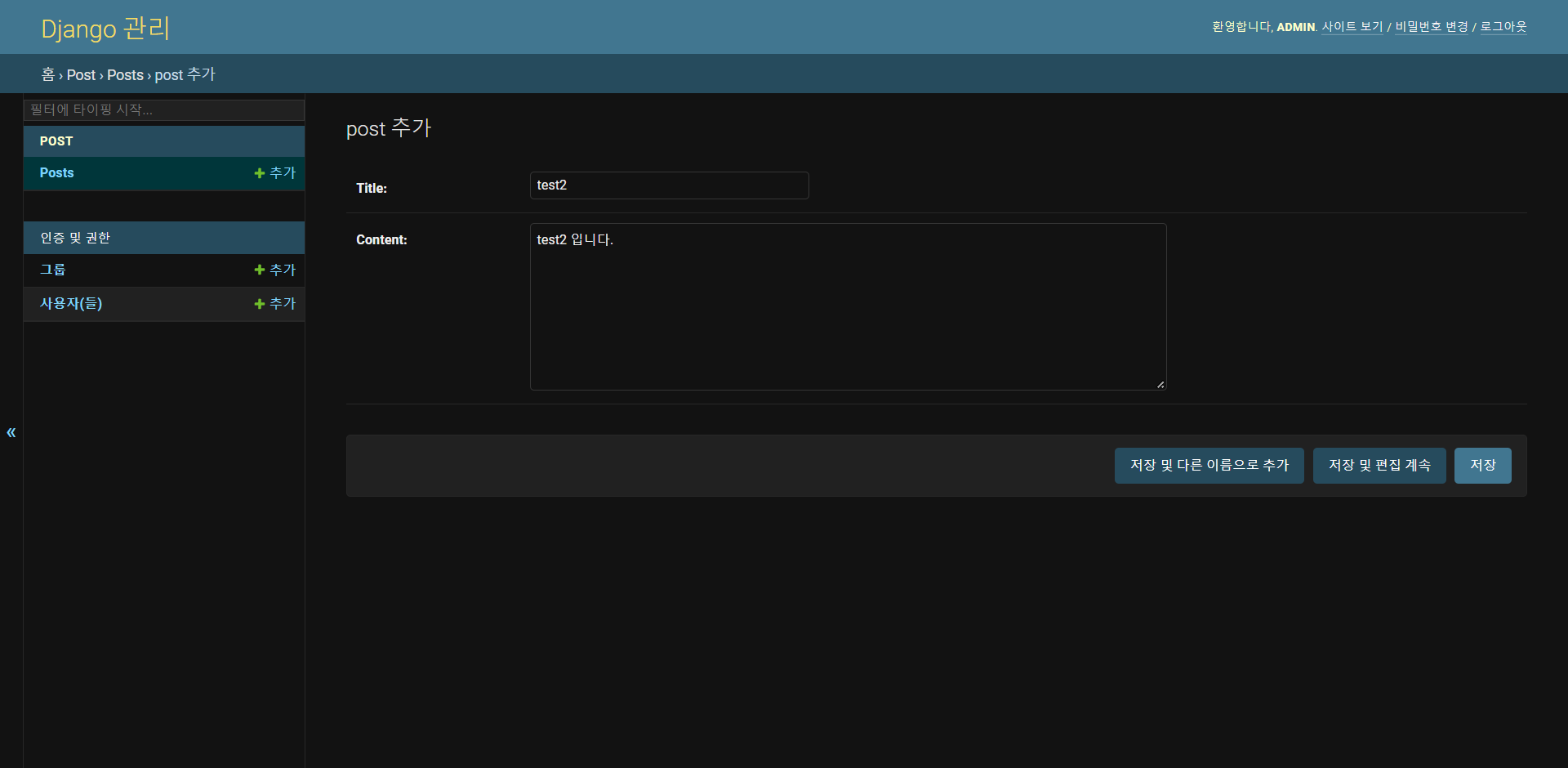This screenshot has width=1568, height=768.
Task: Collapse the sidebar with the double-chevron toggle
Action: [x=11, y=432]
